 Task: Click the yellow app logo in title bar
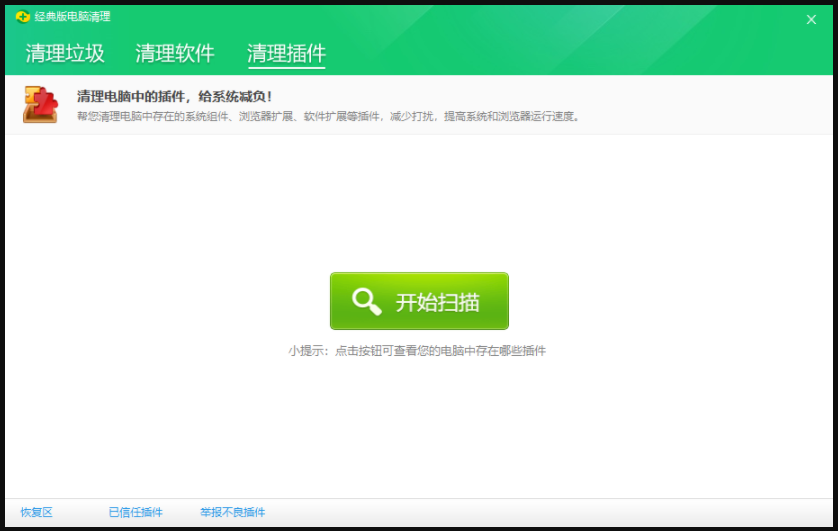point(22,17)
